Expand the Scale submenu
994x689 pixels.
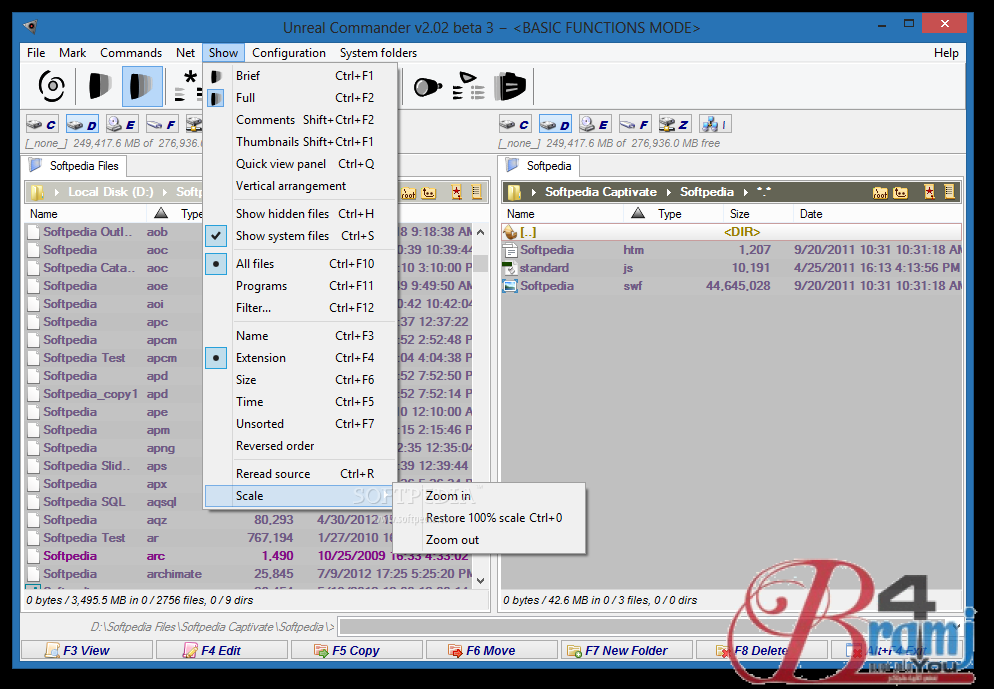coord(250,496)
